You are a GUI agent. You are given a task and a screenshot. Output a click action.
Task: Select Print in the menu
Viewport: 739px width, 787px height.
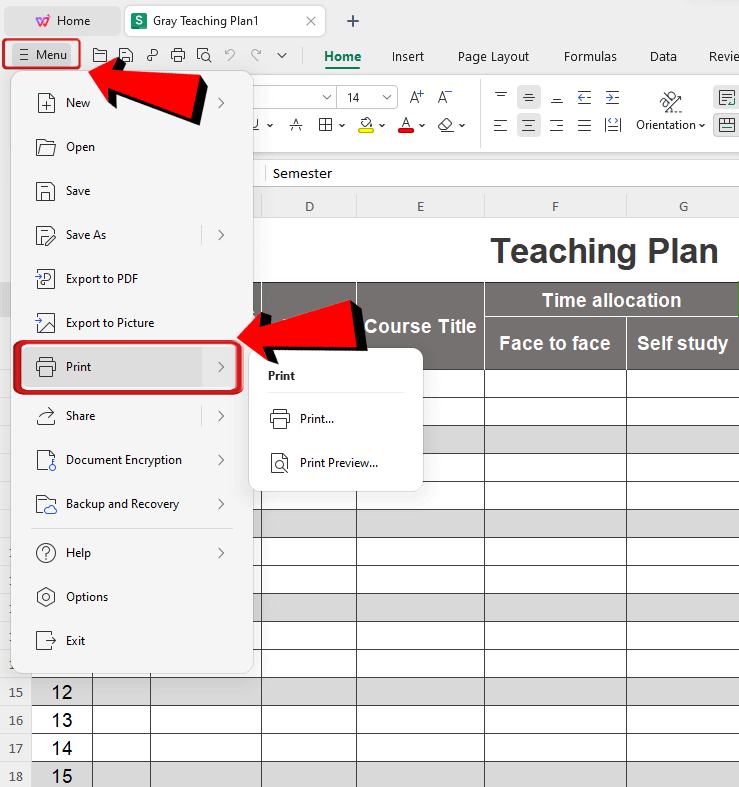pos(129,367)
